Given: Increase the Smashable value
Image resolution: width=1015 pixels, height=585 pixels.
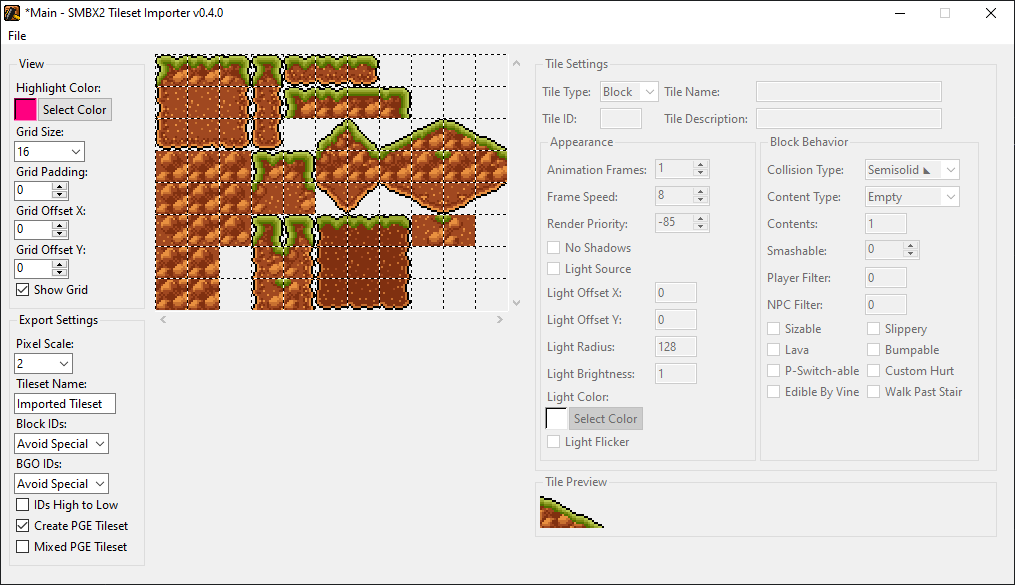Looking at the screenshot, I should [911, 246].
